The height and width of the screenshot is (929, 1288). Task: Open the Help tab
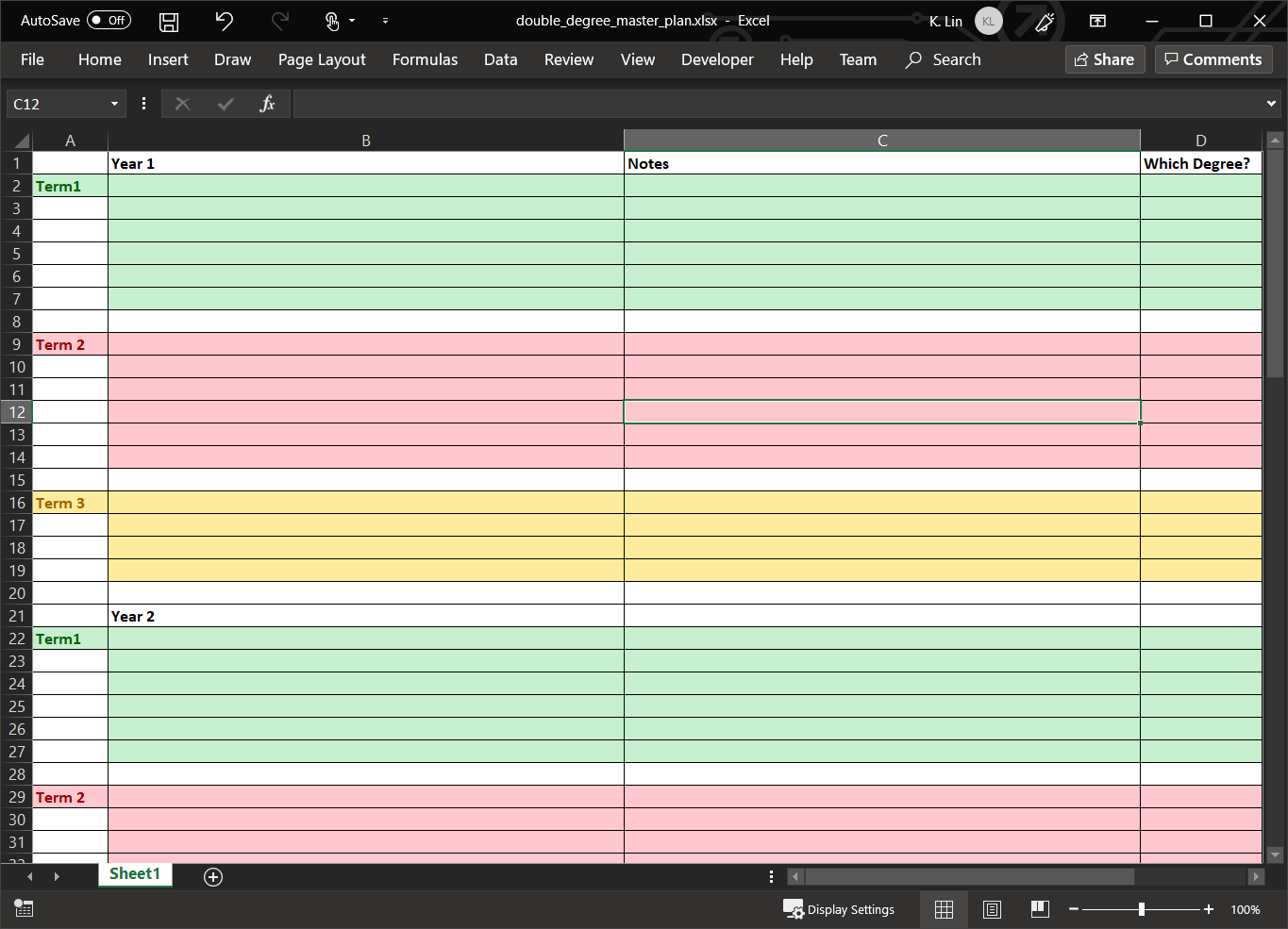[x=796, y=59]
